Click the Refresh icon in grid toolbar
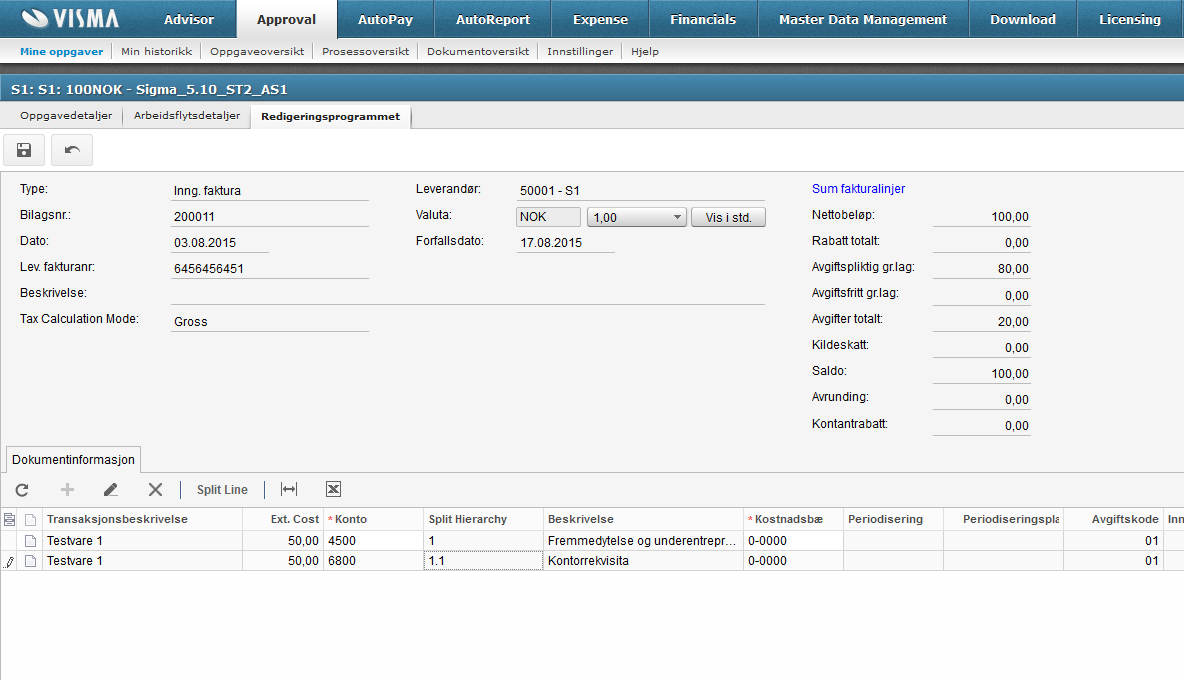 (22, 490)
